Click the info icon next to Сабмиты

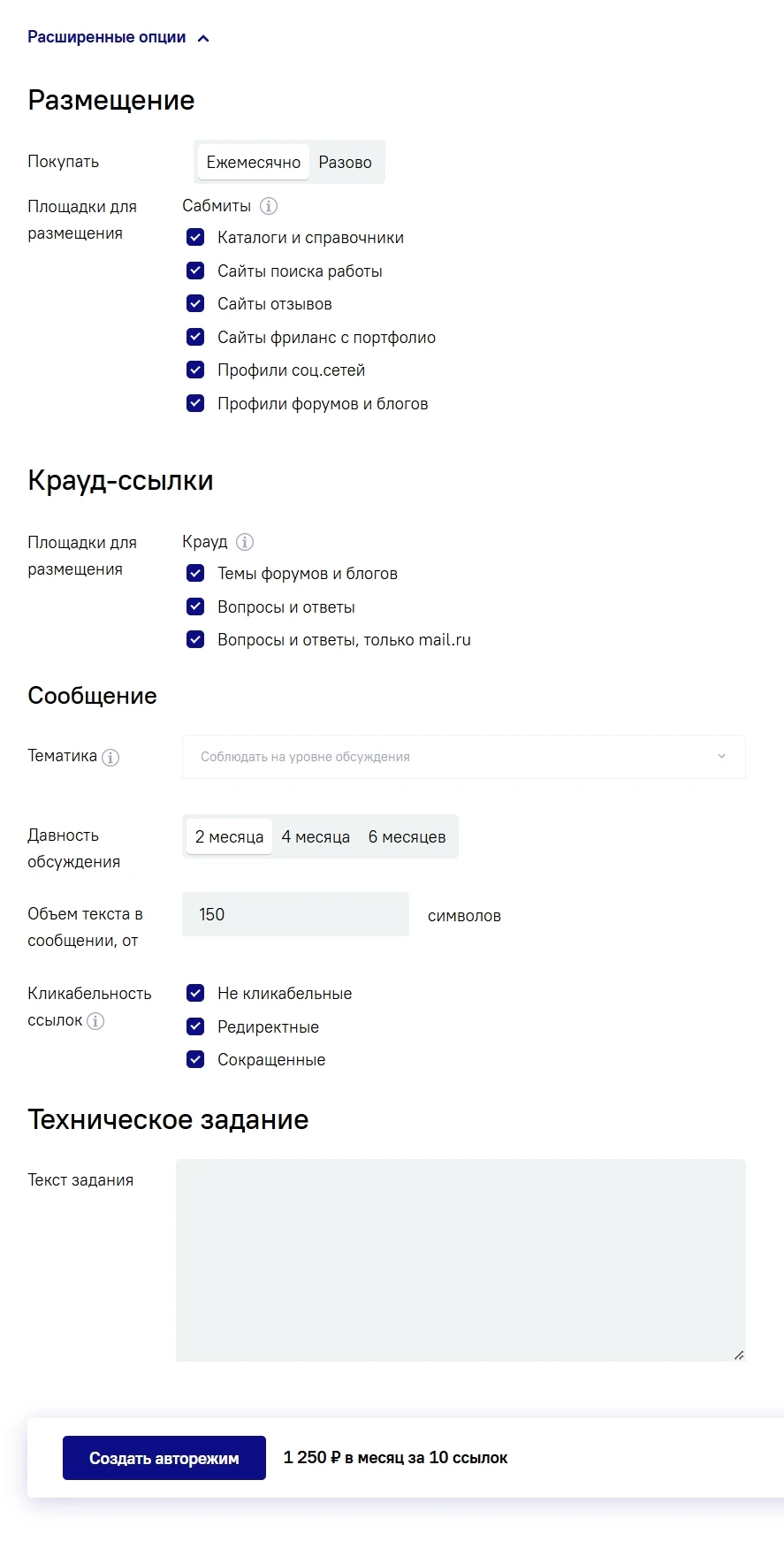pos(269,206)
